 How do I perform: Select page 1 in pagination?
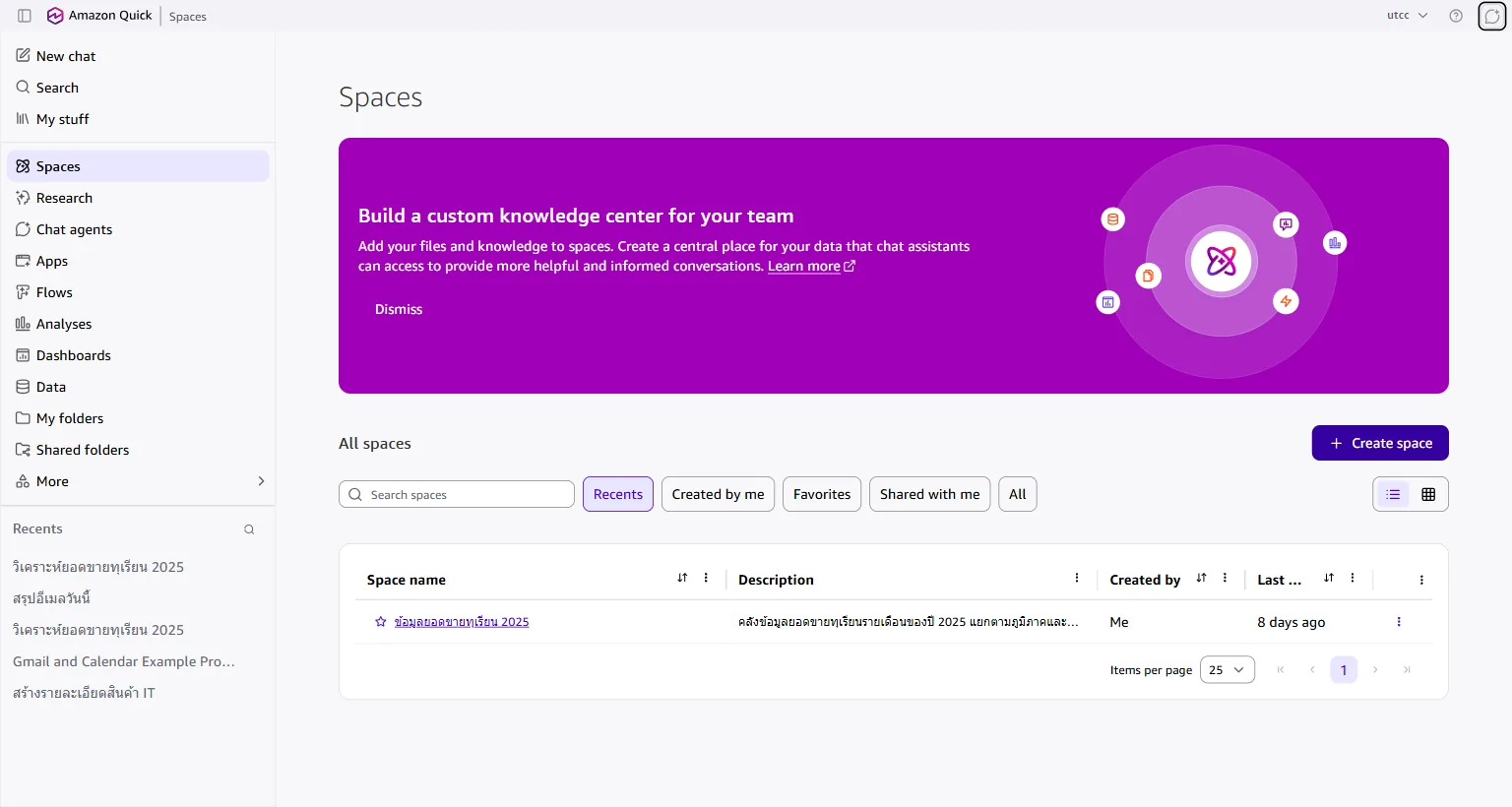point(1344,669)
